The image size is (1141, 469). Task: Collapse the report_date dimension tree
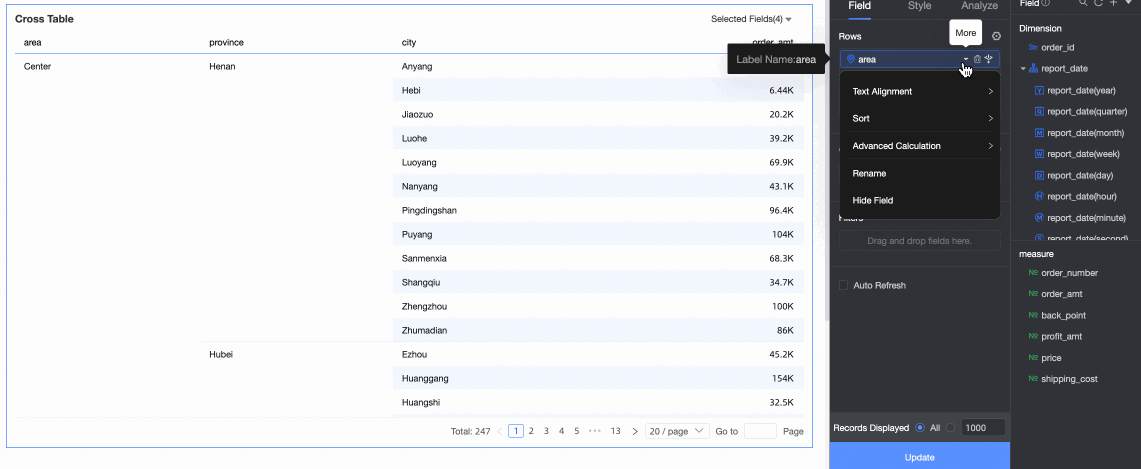[x=1023, y=69]
